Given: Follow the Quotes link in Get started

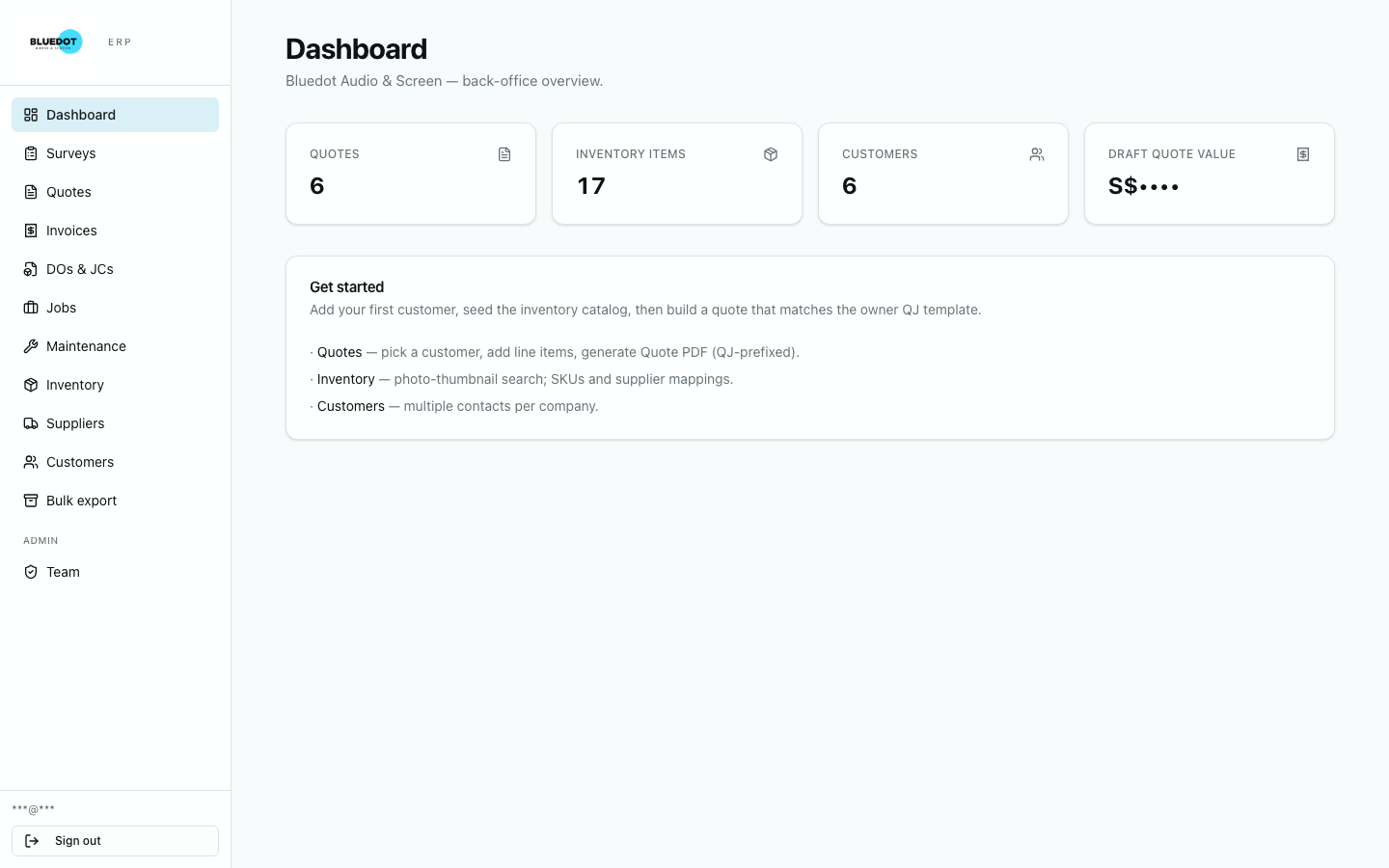Looking at the screenshot, I should [x=340, y=352].
